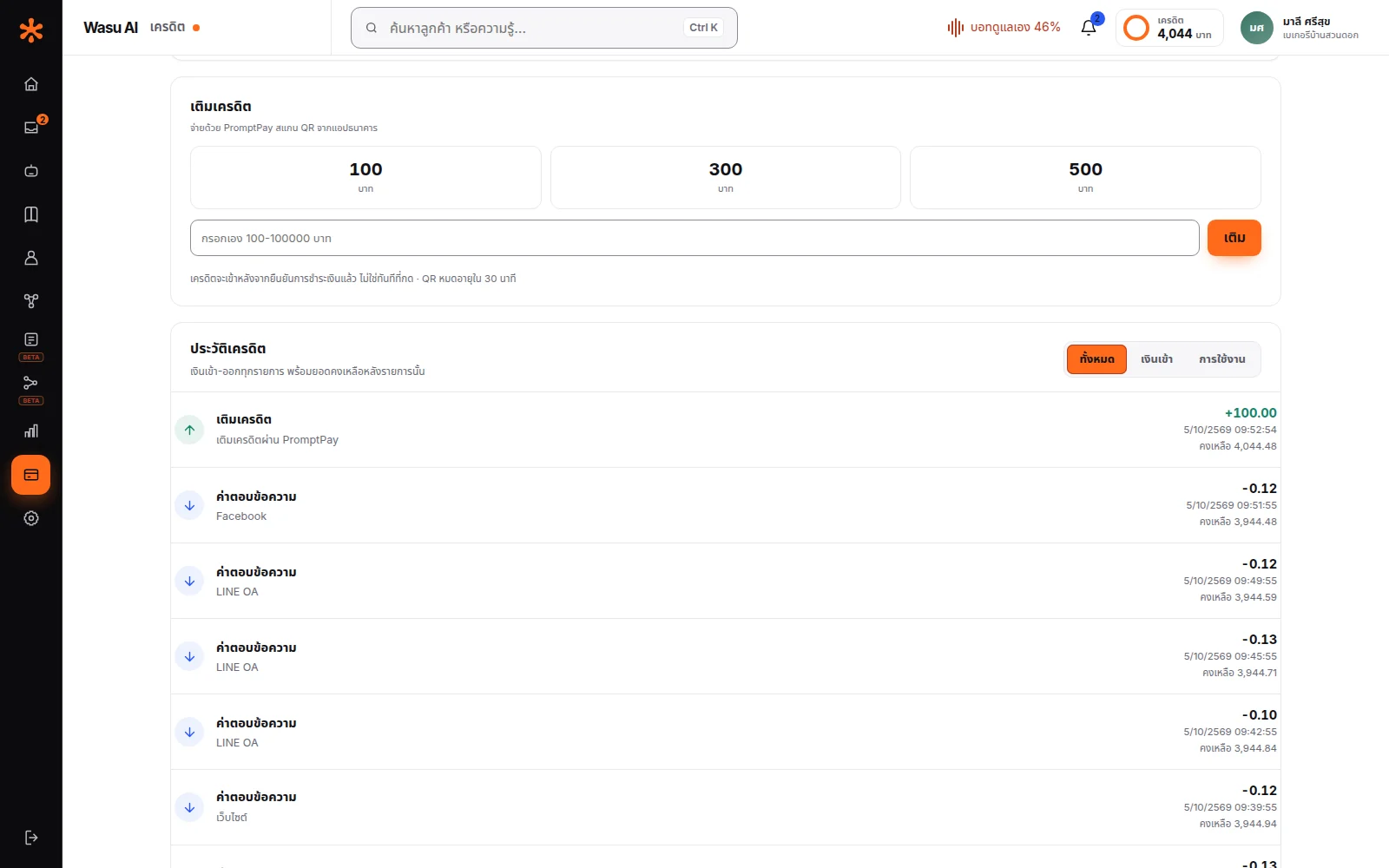The image size is (1389, 868).
Task: Choose the 500 บาท top-up amount
Action: click(1085, 177)
